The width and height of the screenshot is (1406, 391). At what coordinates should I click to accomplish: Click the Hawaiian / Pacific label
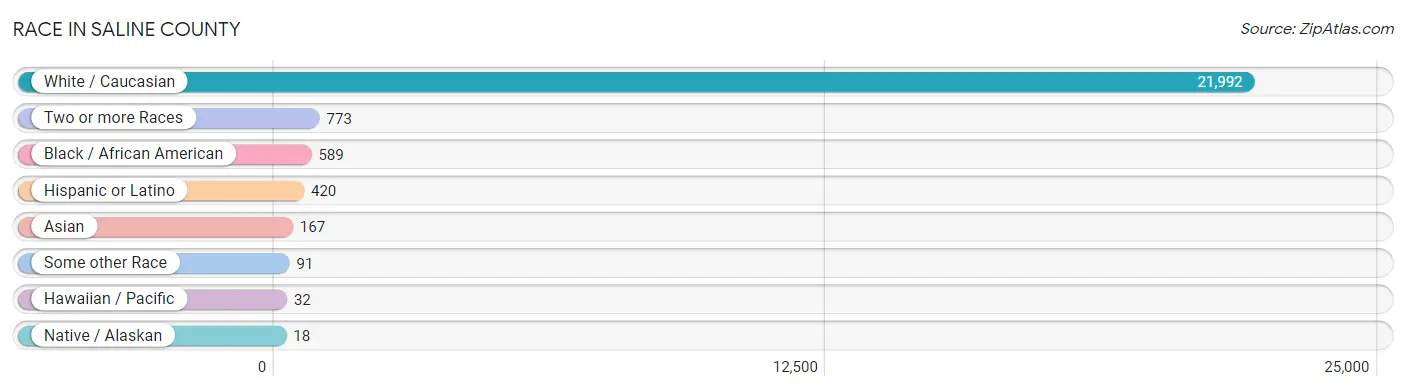click(x=109, y=299)
